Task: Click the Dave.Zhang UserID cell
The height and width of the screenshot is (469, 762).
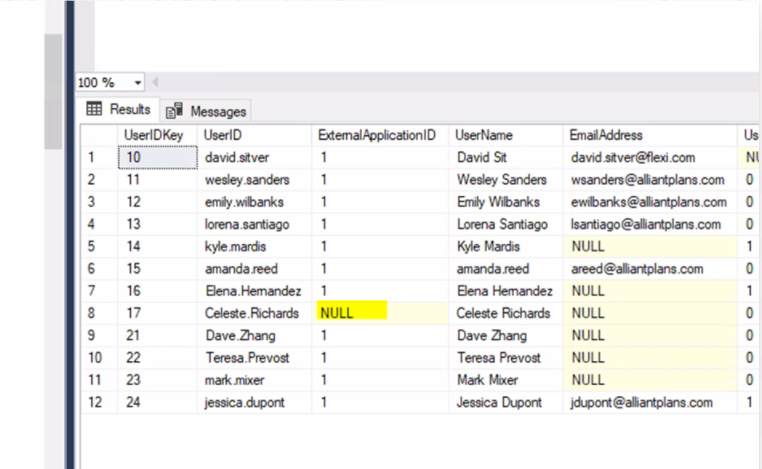Action: [x=255, y=335]
